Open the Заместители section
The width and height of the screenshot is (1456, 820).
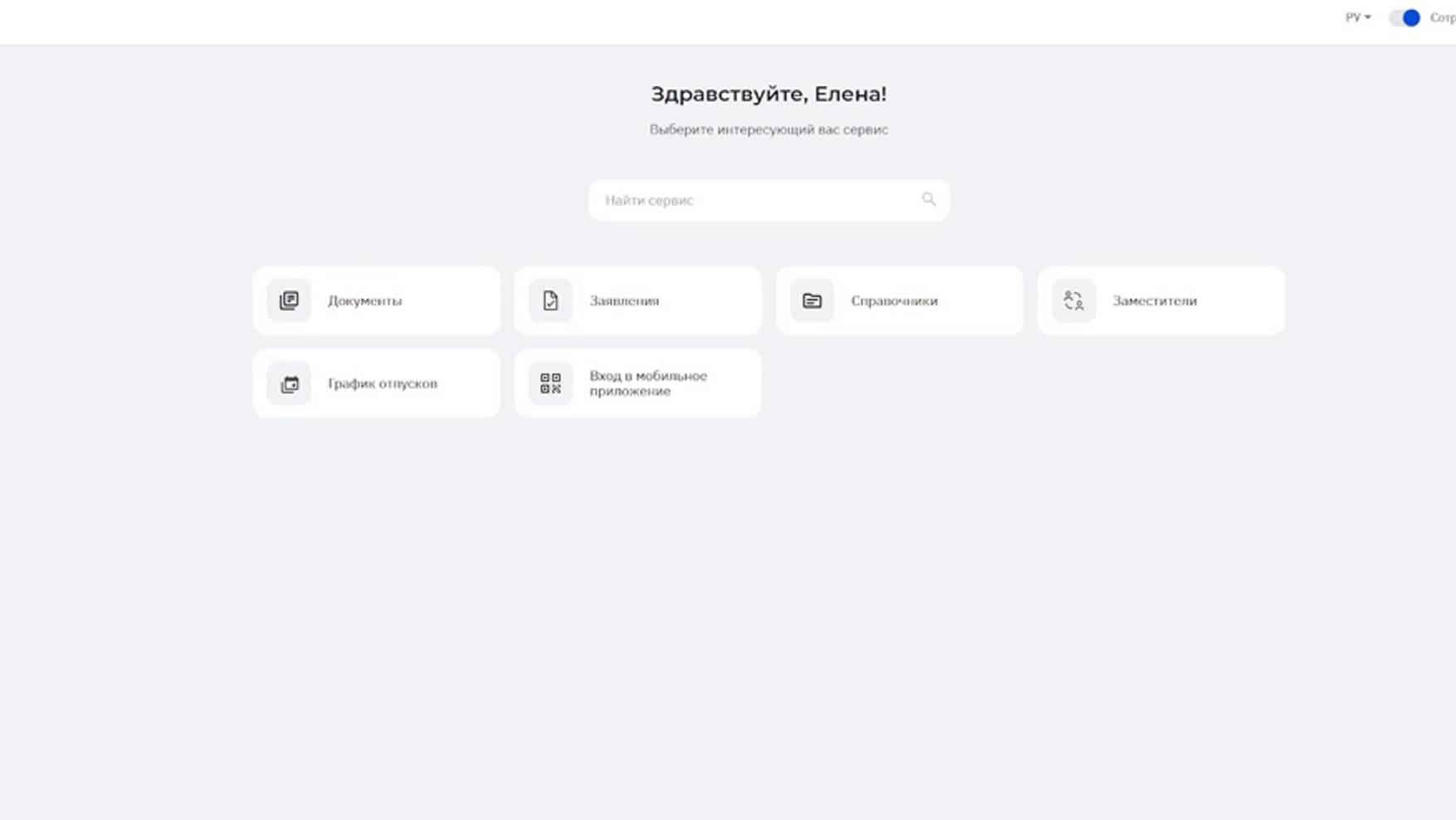1155,300
